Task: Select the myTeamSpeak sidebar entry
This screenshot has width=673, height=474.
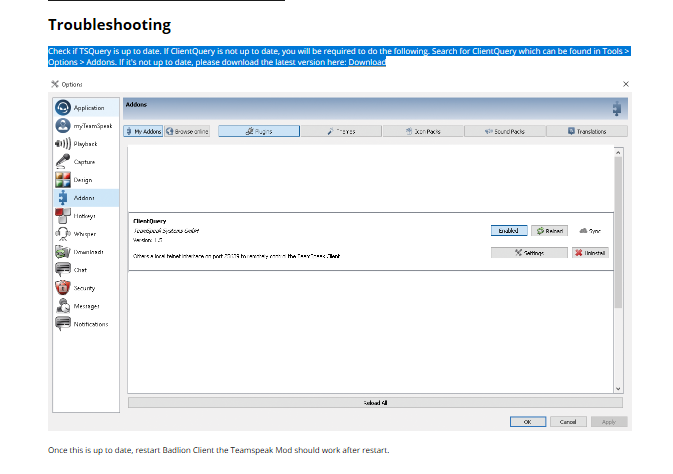Action: tap(86, 126)
